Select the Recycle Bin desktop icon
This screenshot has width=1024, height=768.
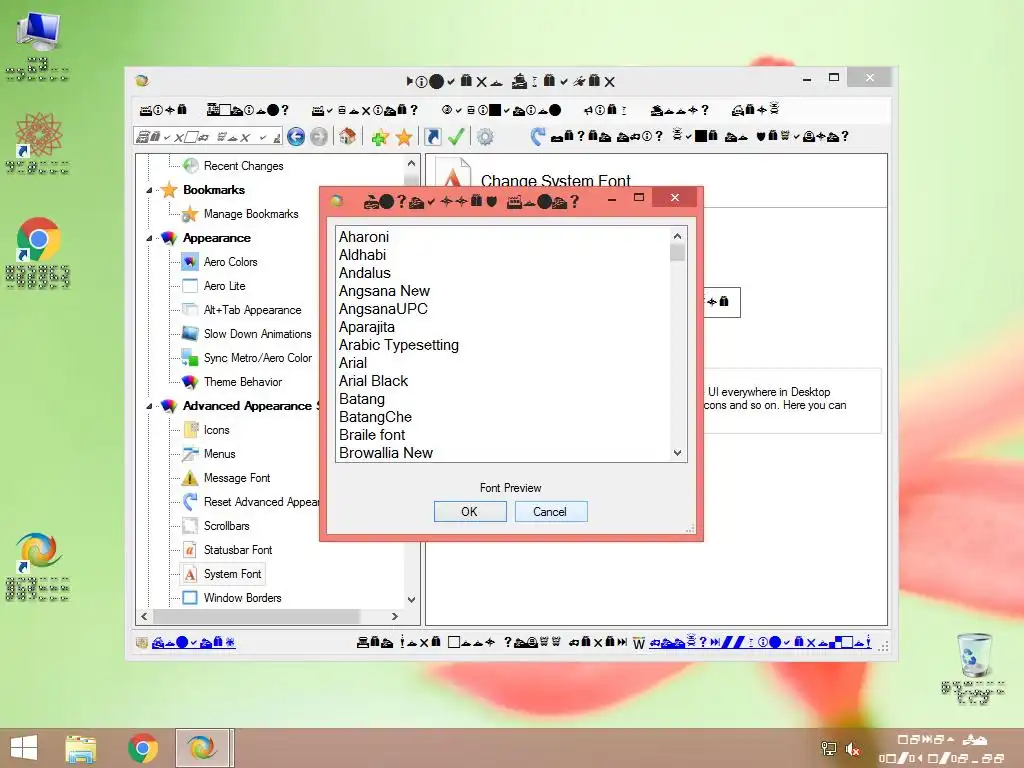(973, 669)
